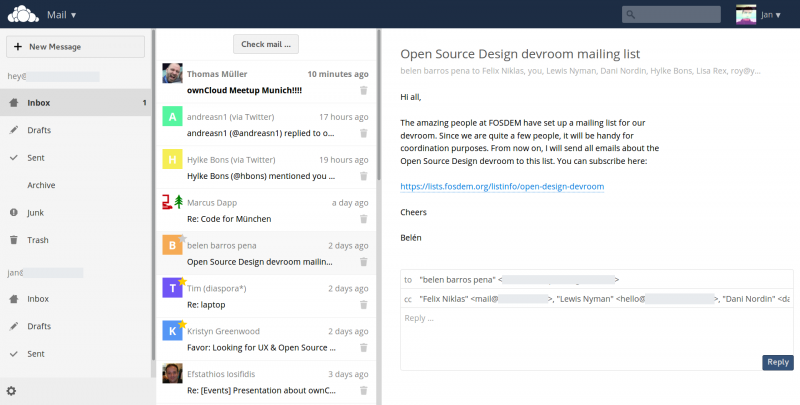Click the search field in top bar
Viewport: 800px width, 405px height.
point(671,14)
